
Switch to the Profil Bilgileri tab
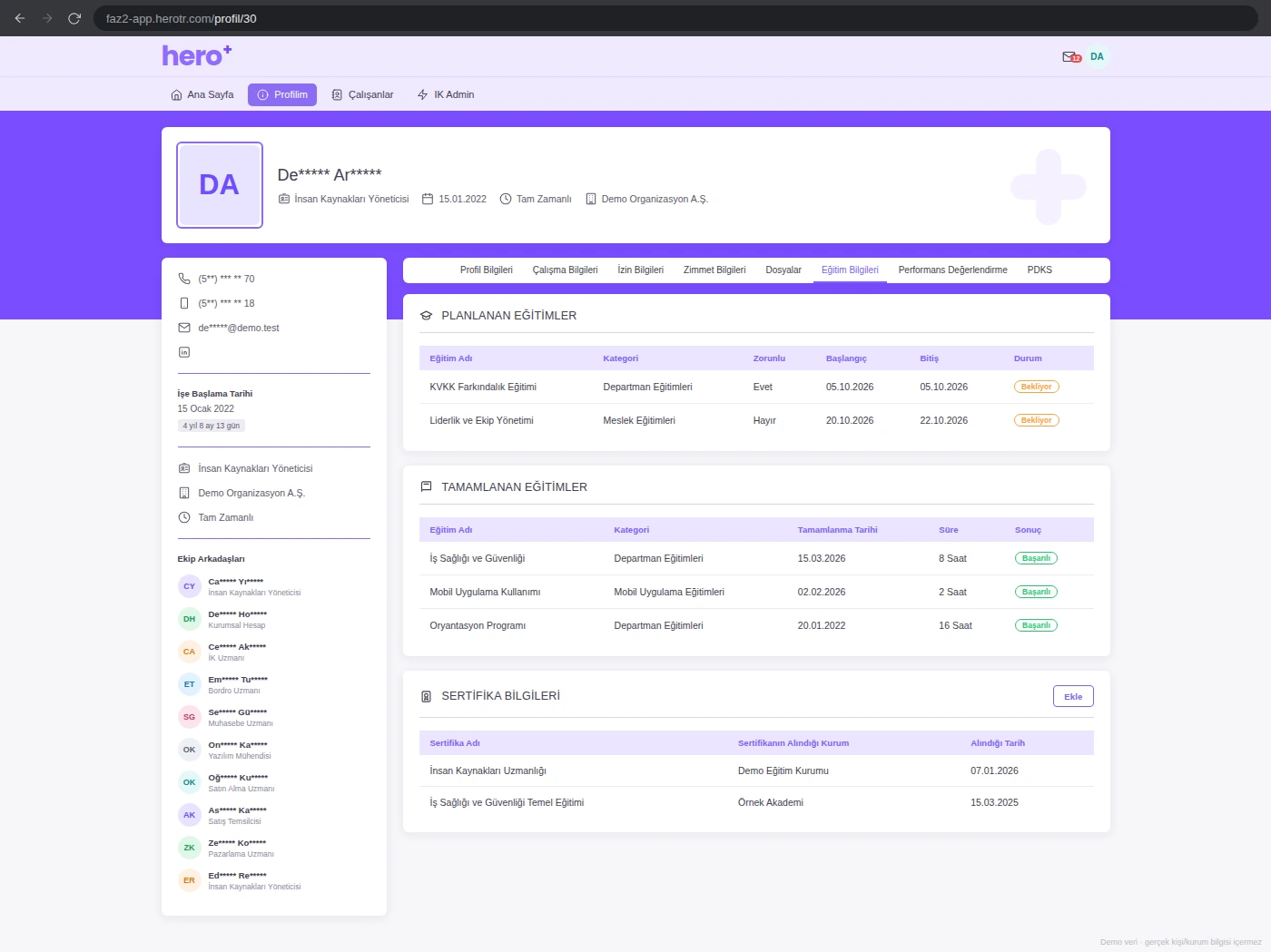pos(487,270)
